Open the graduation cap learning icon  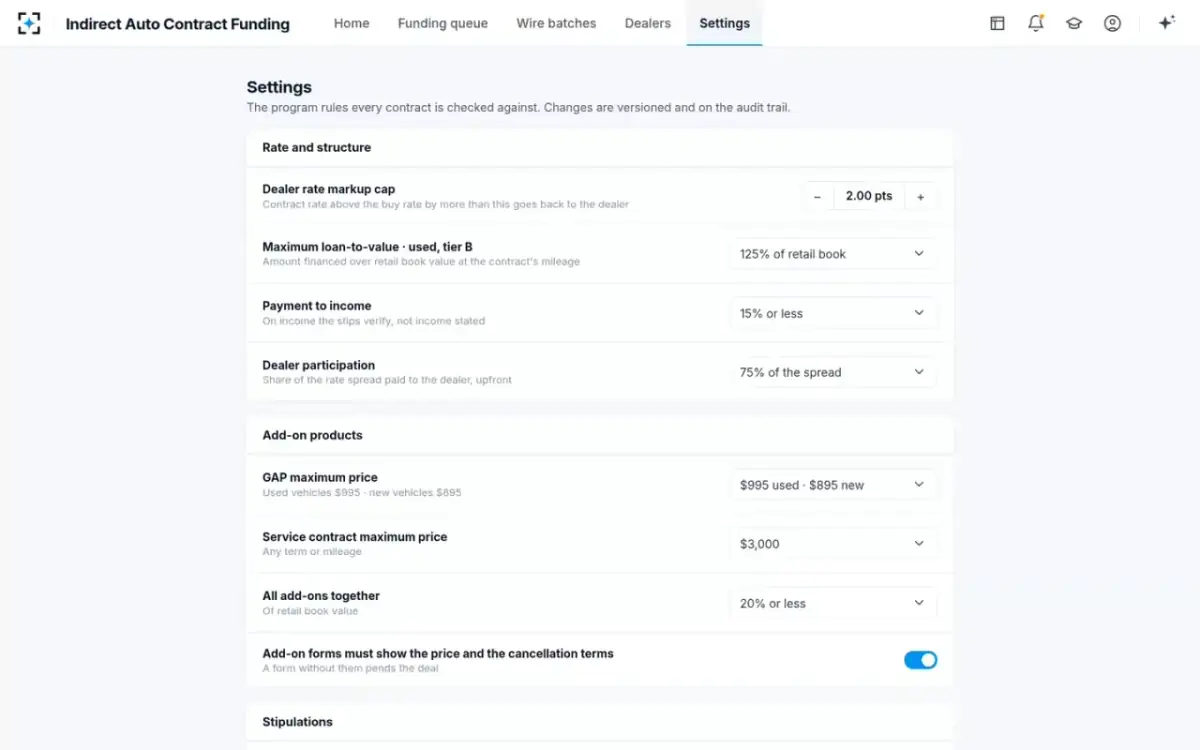1074,23
